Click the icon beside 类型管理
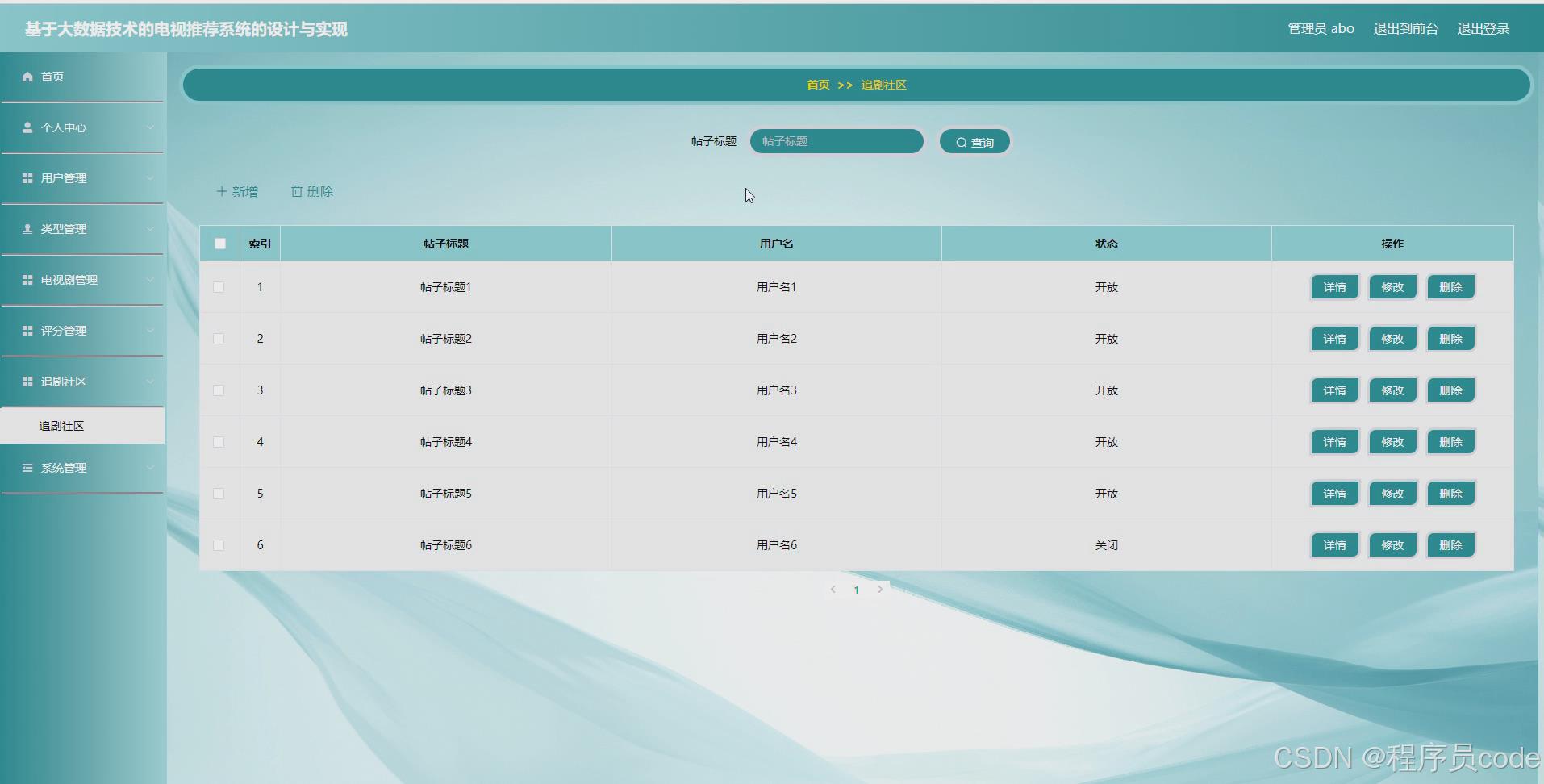Image resolution: width=1544 pixels, height=784 pixels. tap(27, 229)
